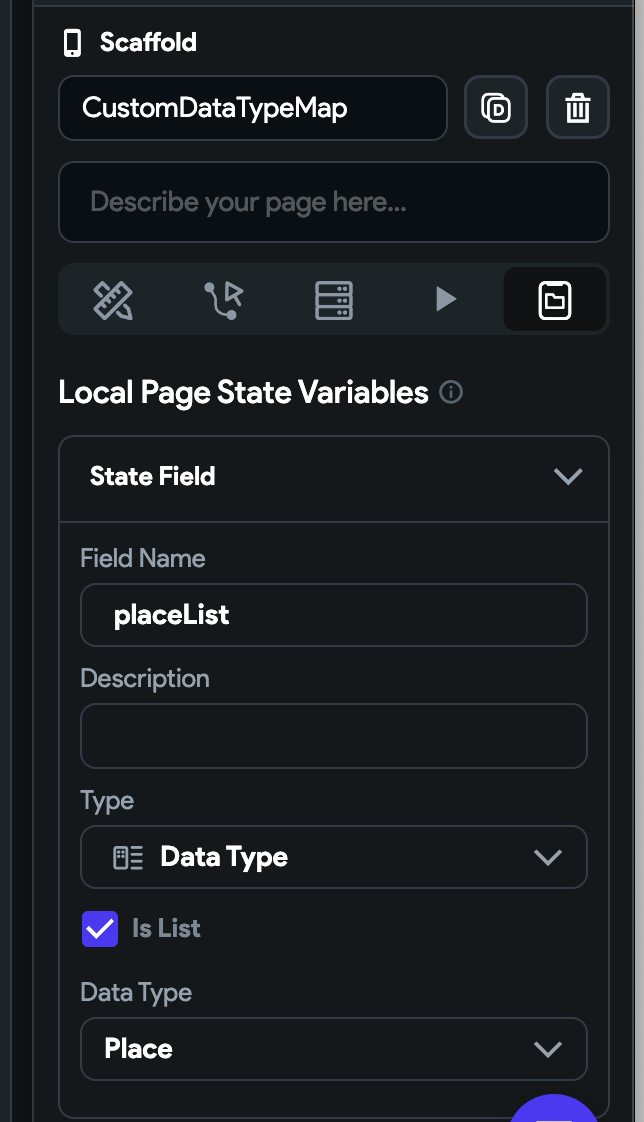
Task: Open the design properties ruler-pencil tab
Action: [x=113, y=299]
